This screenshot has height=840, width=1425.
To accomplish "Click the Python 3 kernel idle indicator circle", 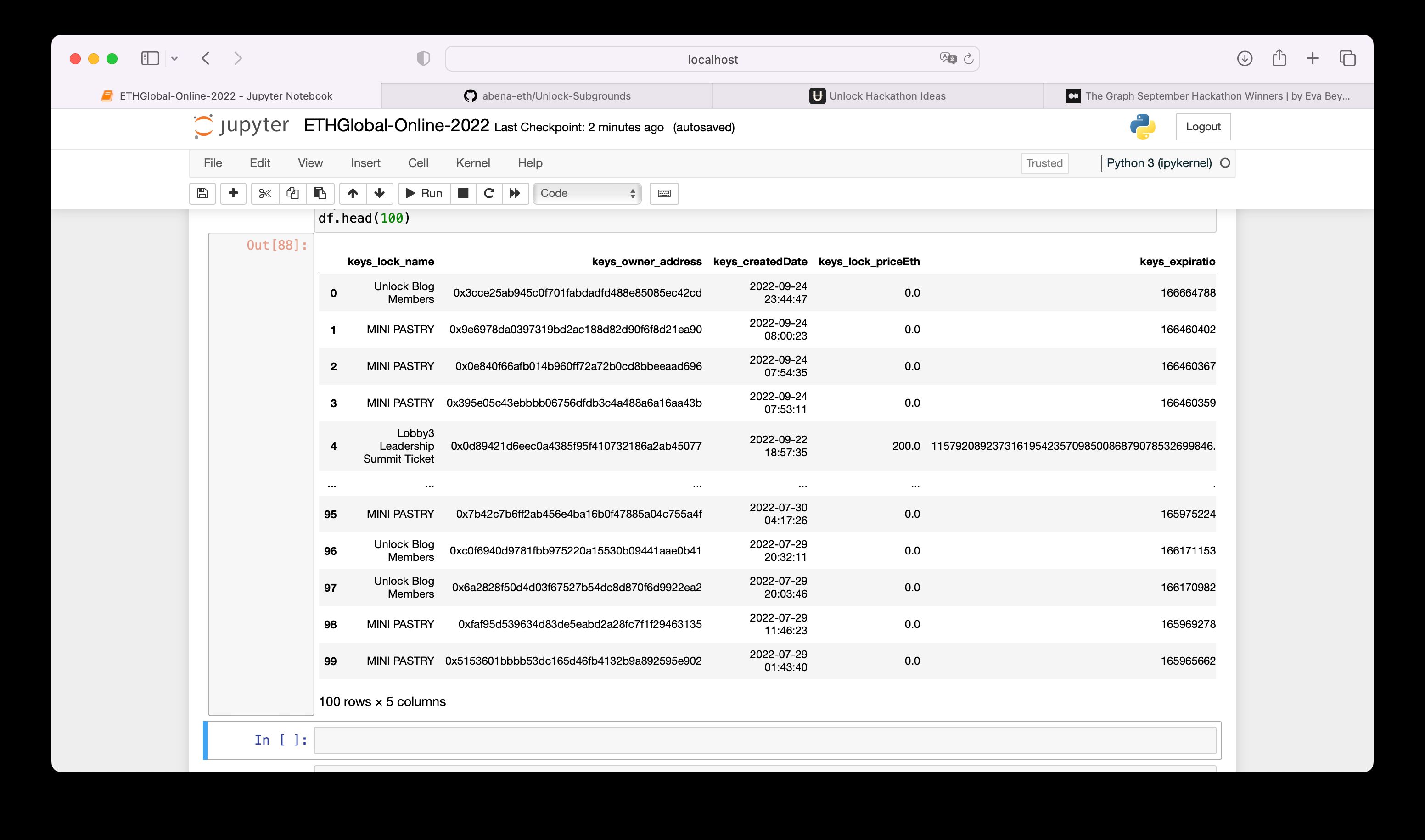I will tap(1225, 163).
